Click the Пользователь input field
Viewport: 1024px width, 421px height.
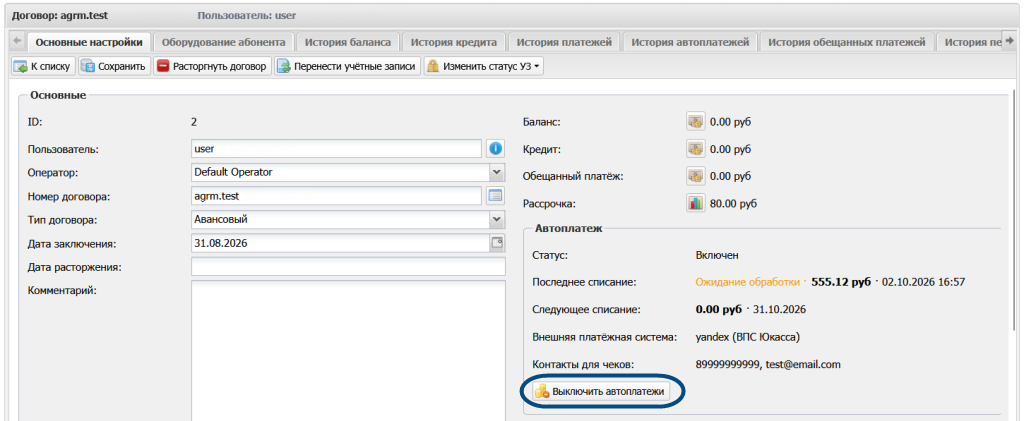pos(337,149)
